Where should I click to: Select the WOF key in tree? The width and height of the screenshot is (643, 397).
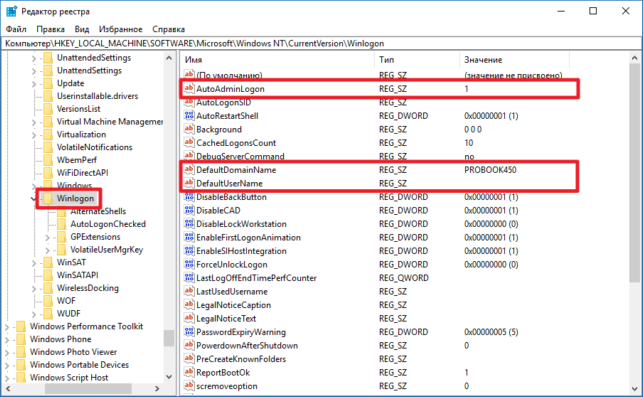click(66, 301)
